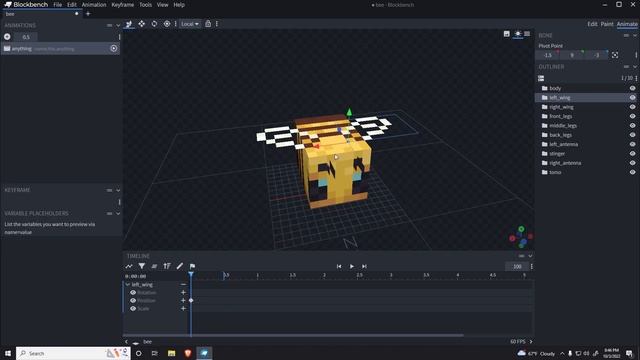Click the timeline bring-up channels icon
The height and width of the screenshot is (360, 640).
(x=167, y=267)
